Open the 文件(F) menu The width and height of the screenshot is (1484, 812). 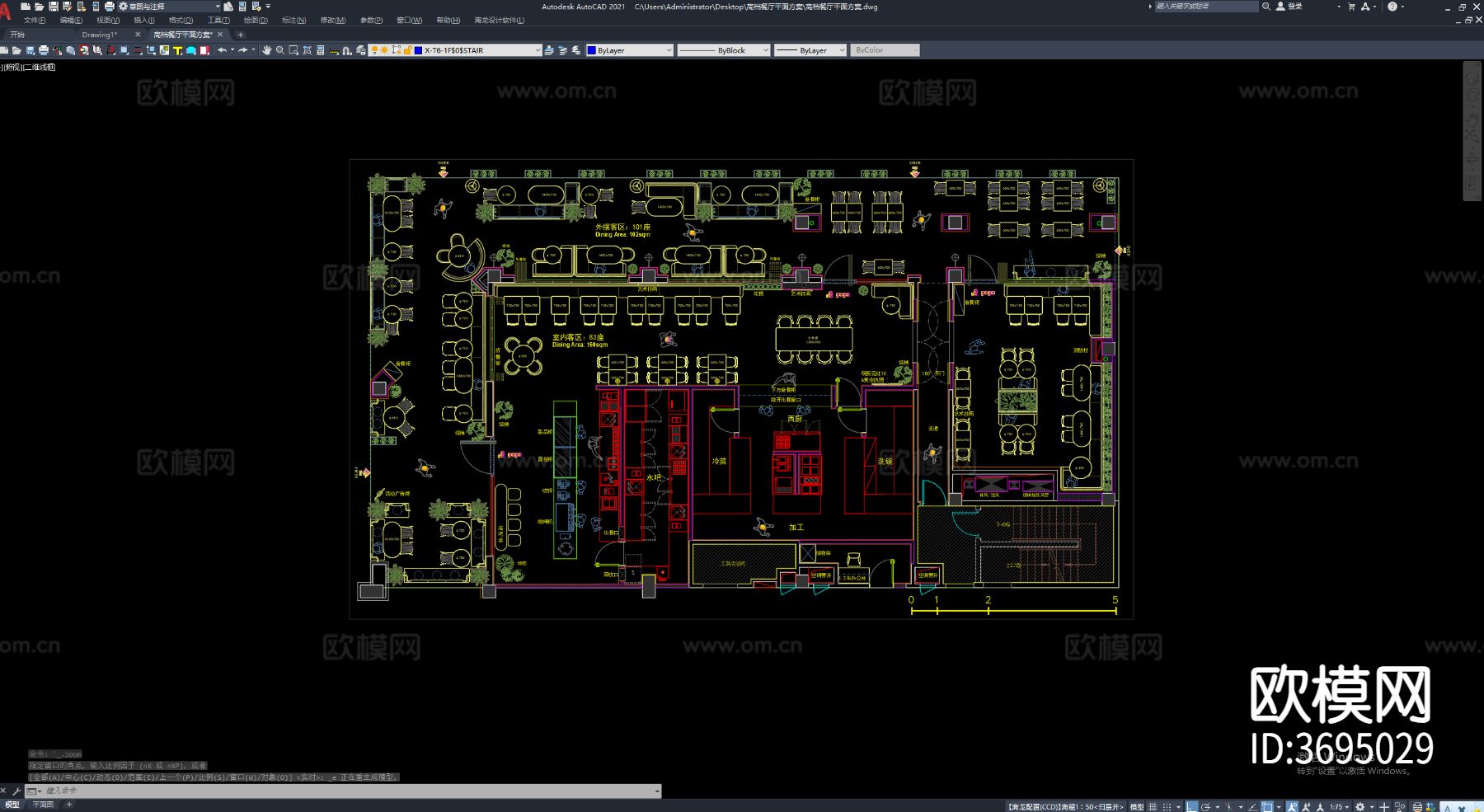[35, 20]
